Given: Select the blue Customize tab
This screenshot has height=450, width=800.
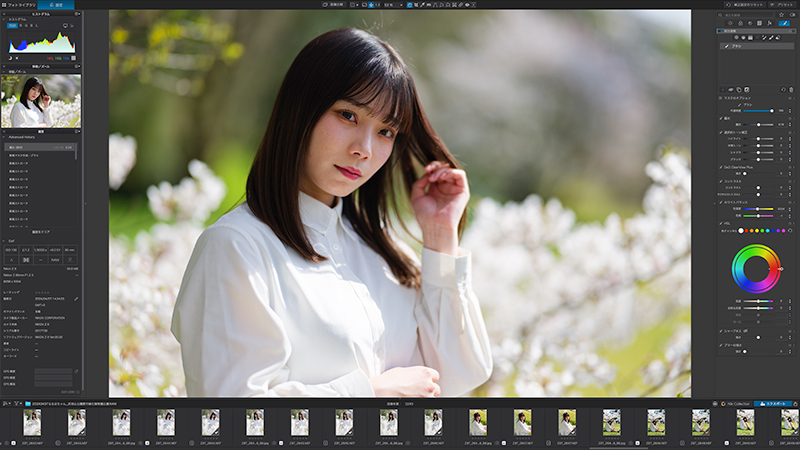Looking at the screenshot, I should pos(56,5).
